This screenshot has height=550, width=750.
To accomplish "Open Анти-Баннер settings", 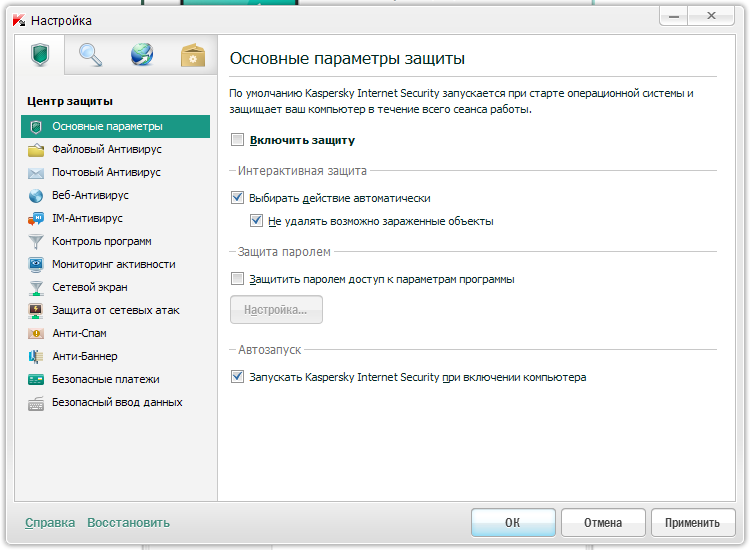I will [x=115, y=356].
